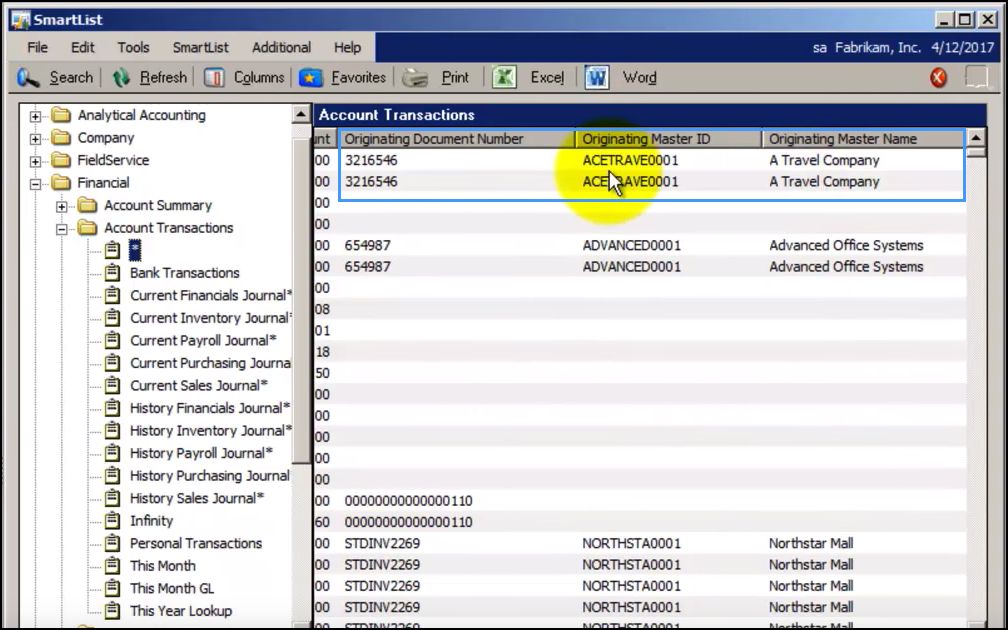Select History Financials Journal* favorite
Viewport: 1008px width, 630px height.
(210, 408)
